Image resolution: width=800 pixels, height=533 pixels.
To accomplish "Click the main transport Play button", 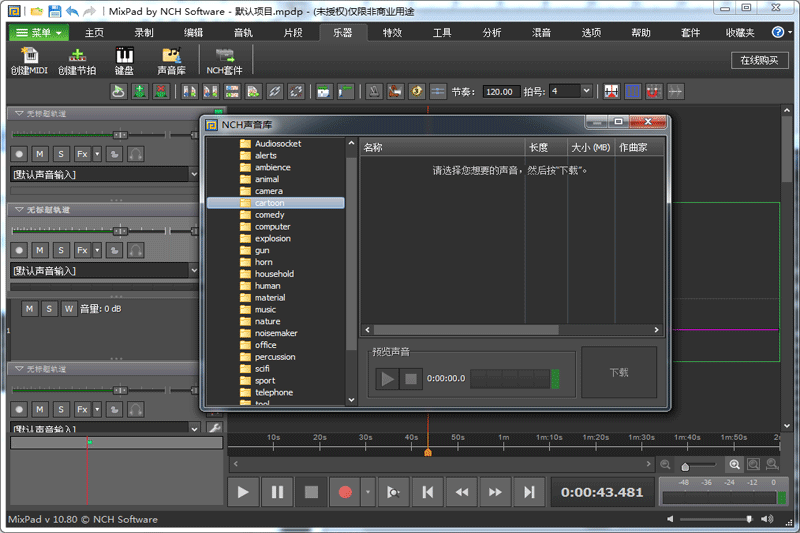I will [x=243, y=492].
